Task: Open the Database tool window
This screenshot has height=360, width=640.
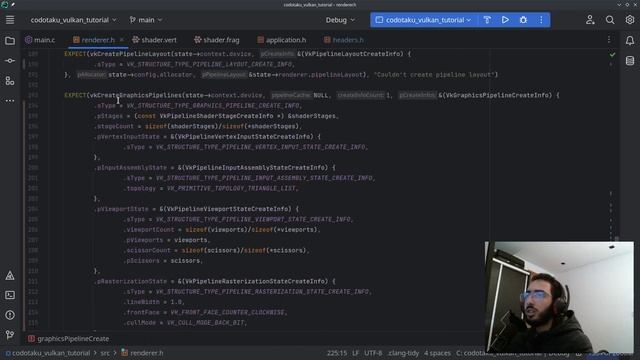Action: point(630,61)
